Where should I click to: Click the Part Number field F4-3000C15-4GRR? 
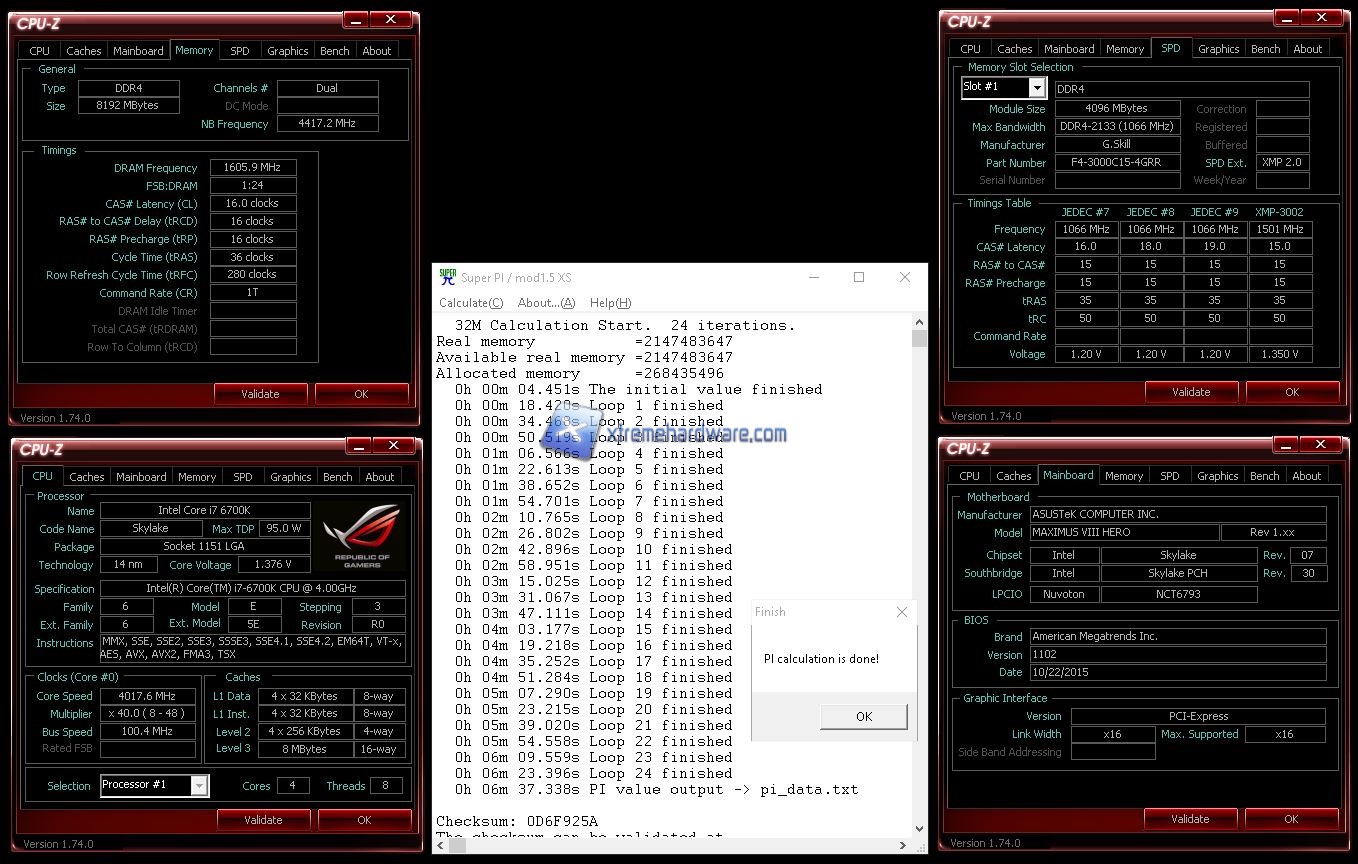point(1116,162)
